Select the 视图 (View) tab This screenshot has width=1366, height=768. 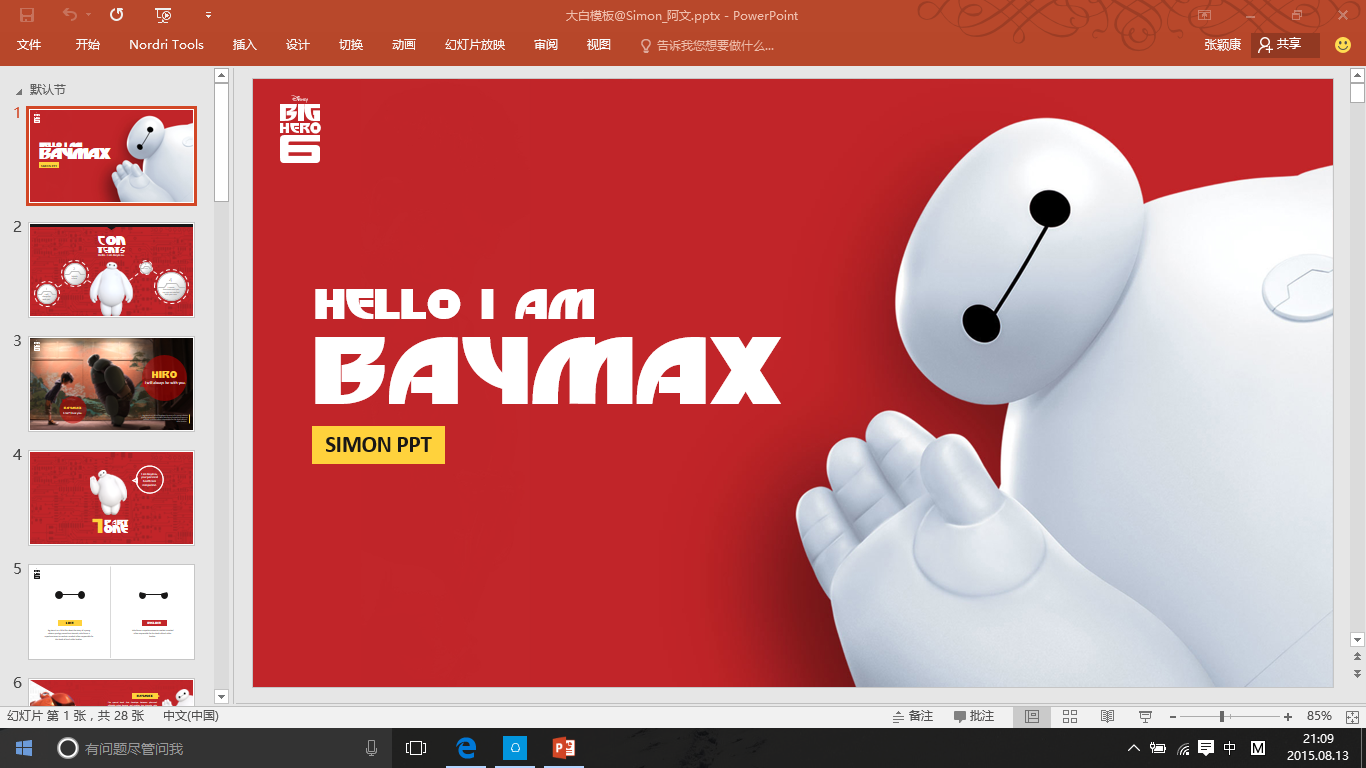coord(599,45)
